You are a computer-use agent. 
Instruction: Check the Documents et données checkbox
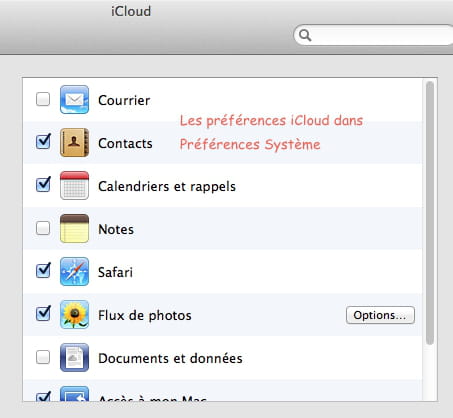(43, 357)
